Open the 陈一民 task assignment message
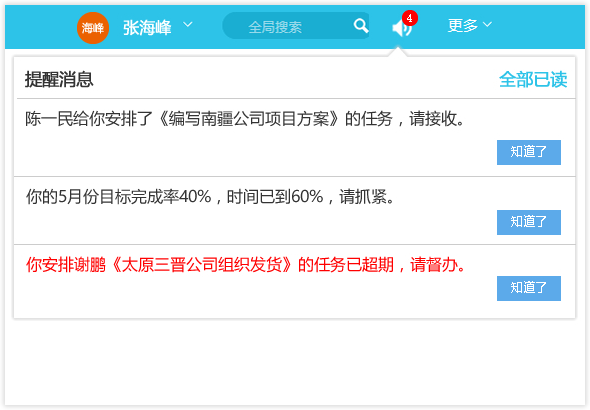The image size is (590, 410). [x=245, y=119]
